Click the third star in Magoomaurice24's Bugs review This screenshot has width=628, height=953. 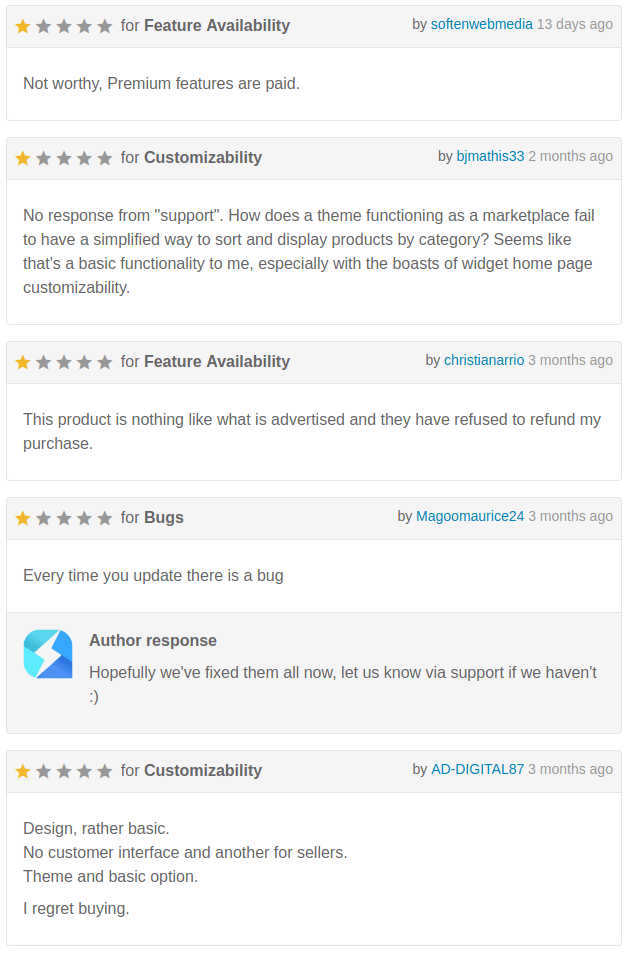[64, 518]
